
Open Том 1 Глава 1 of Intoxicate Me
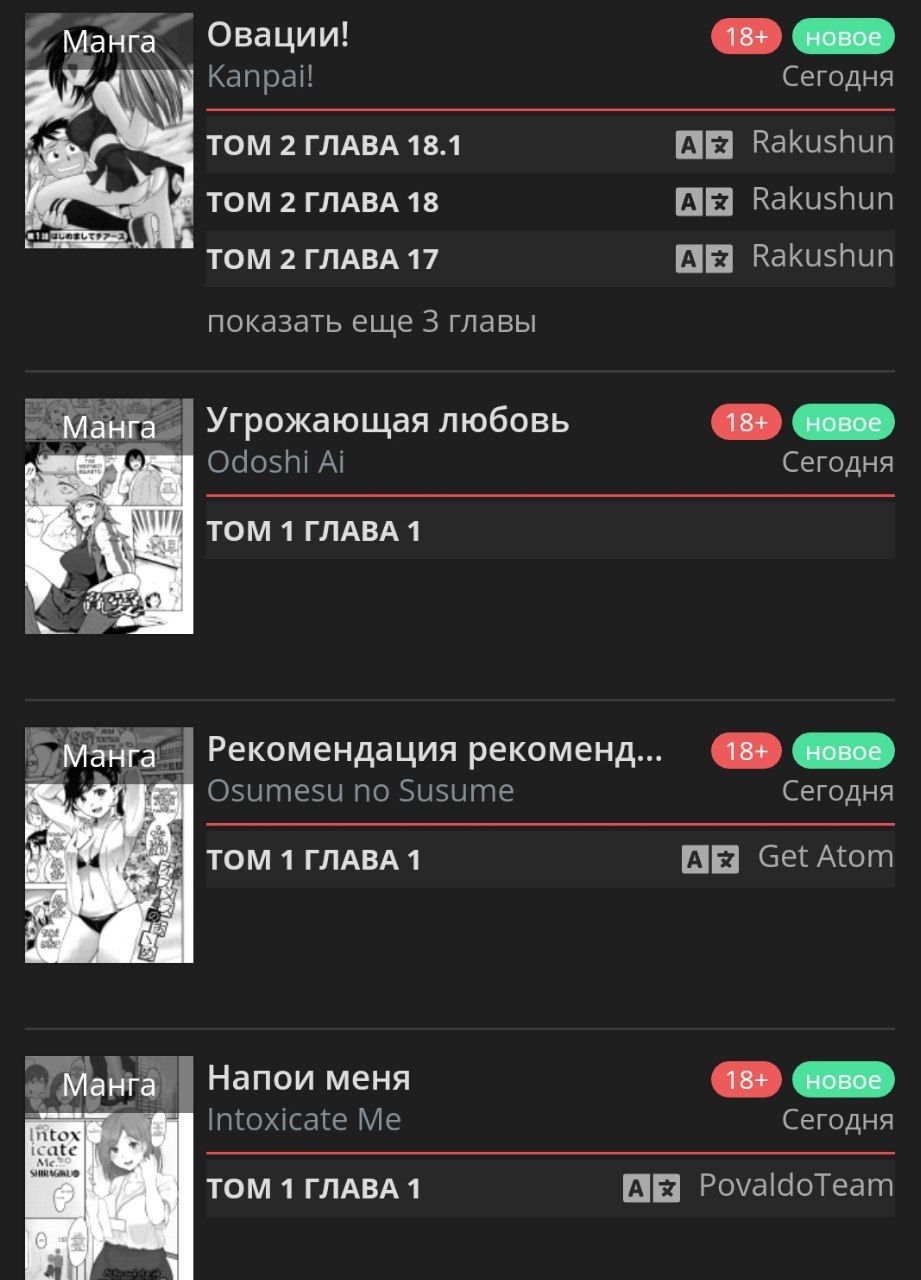(x=550, y=1188)
